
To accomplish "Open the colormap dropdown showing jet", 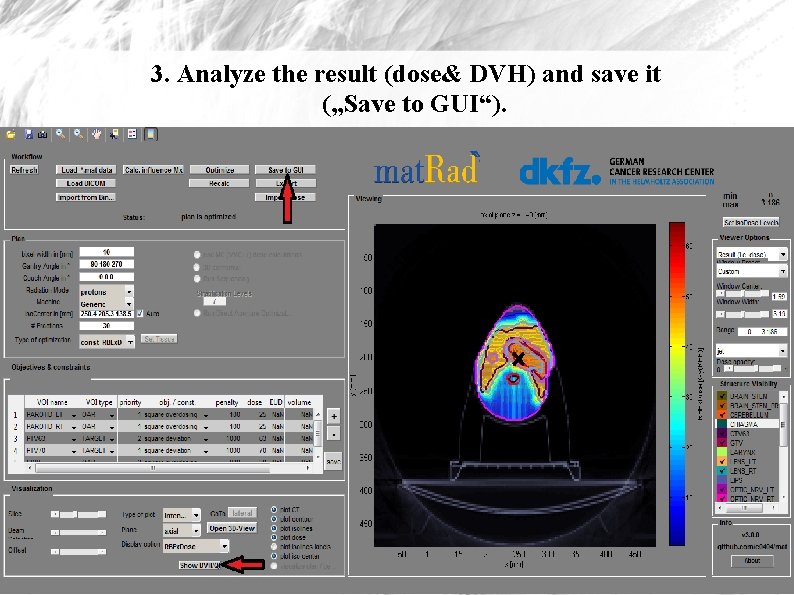I will (751, 350).
